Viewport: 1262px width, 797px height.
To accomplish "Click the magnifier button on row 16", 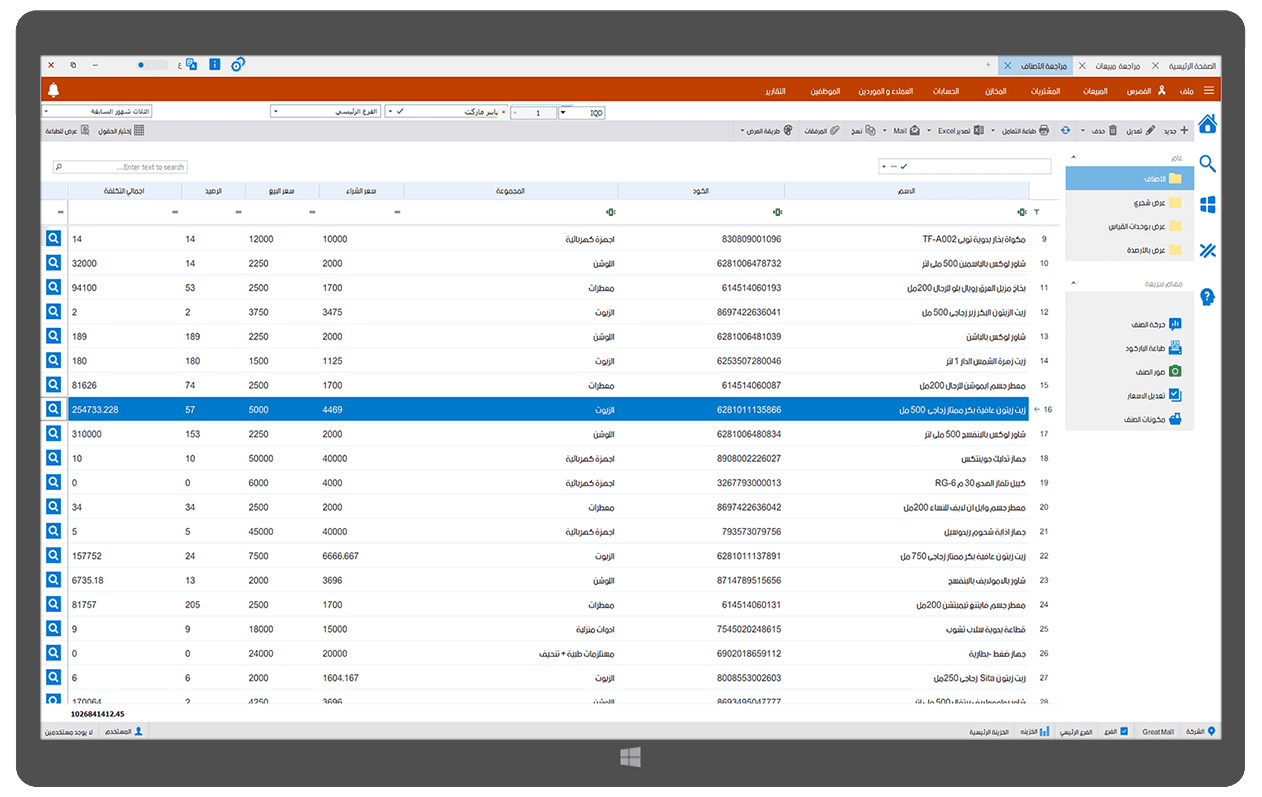I will pos(54,409).
